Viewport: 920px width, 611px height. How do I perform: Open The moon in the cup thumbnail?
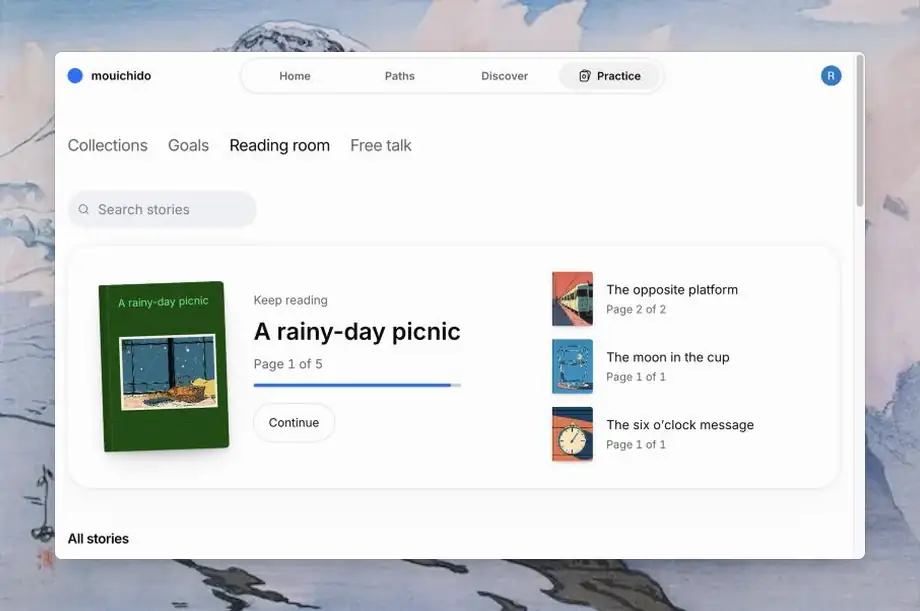572,366
